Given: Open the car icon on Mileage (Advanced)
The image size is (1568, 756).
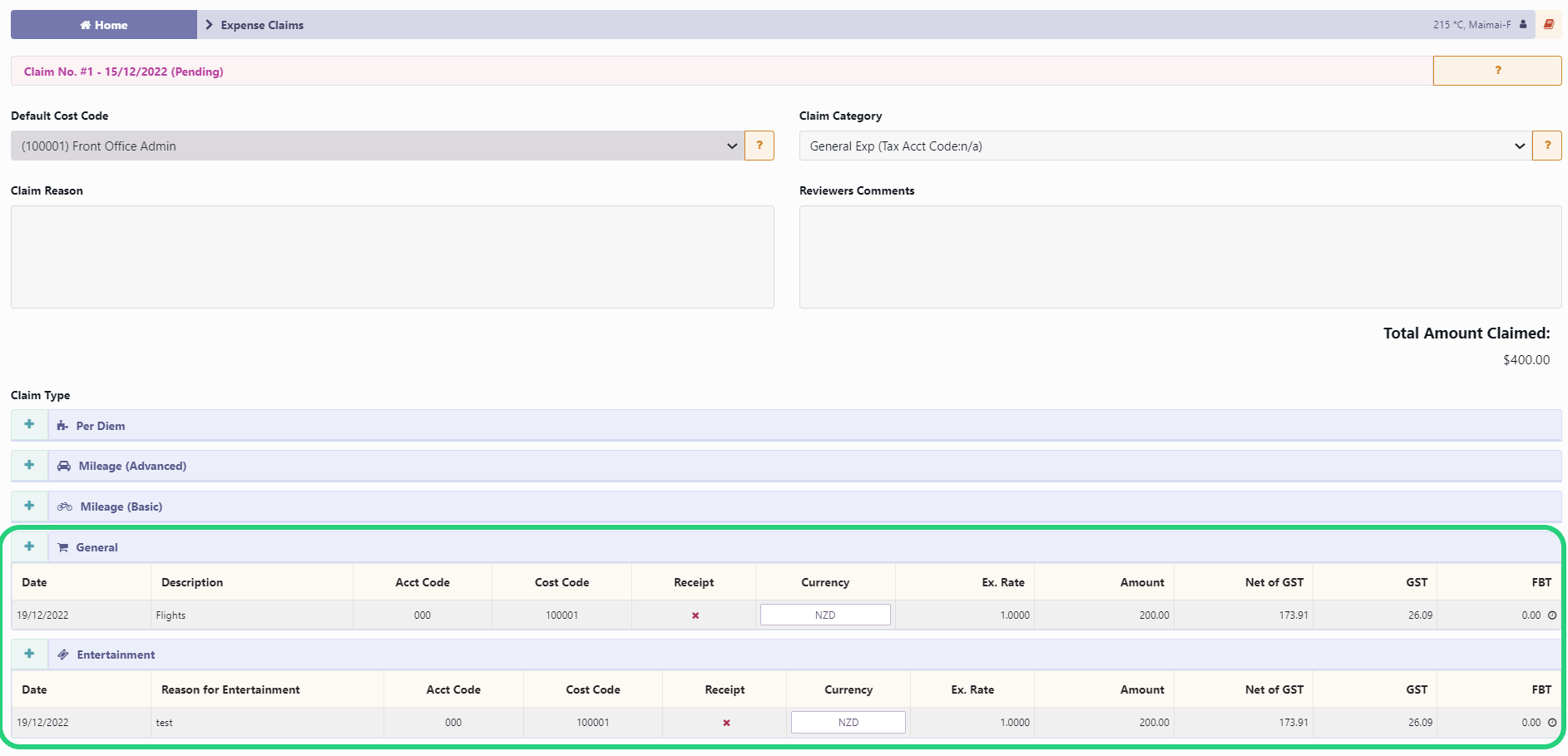Looking at the screenshot, I should point(63,465).
